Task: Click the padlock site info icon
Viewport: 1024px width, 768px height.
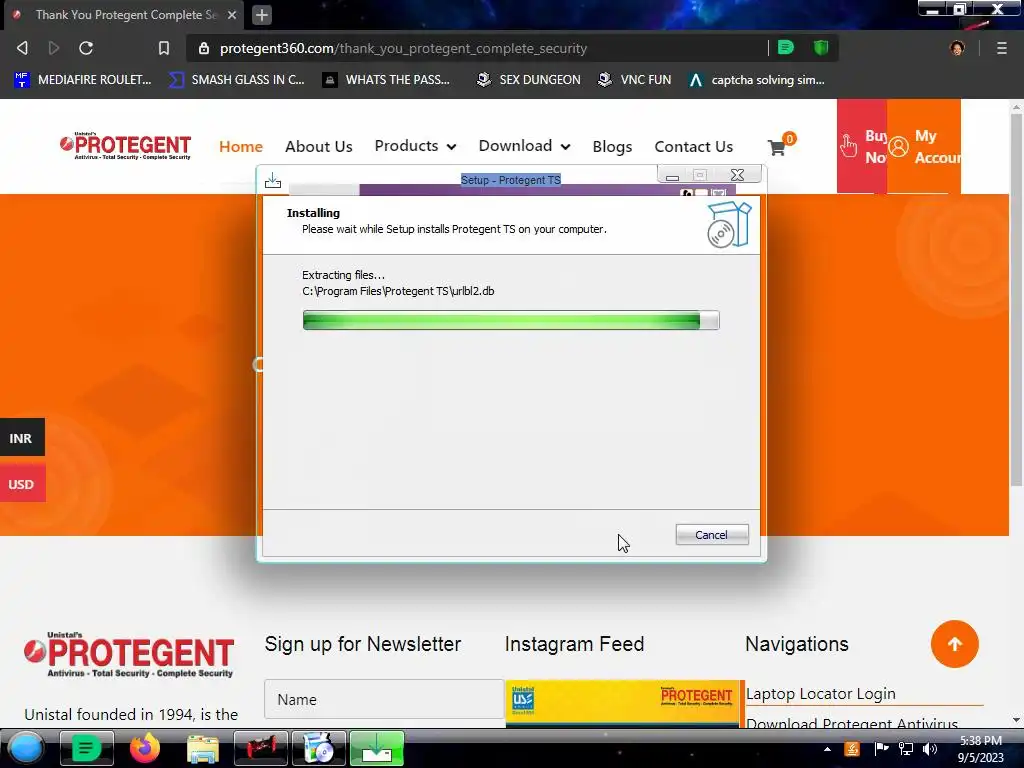Action: point(204,48)
